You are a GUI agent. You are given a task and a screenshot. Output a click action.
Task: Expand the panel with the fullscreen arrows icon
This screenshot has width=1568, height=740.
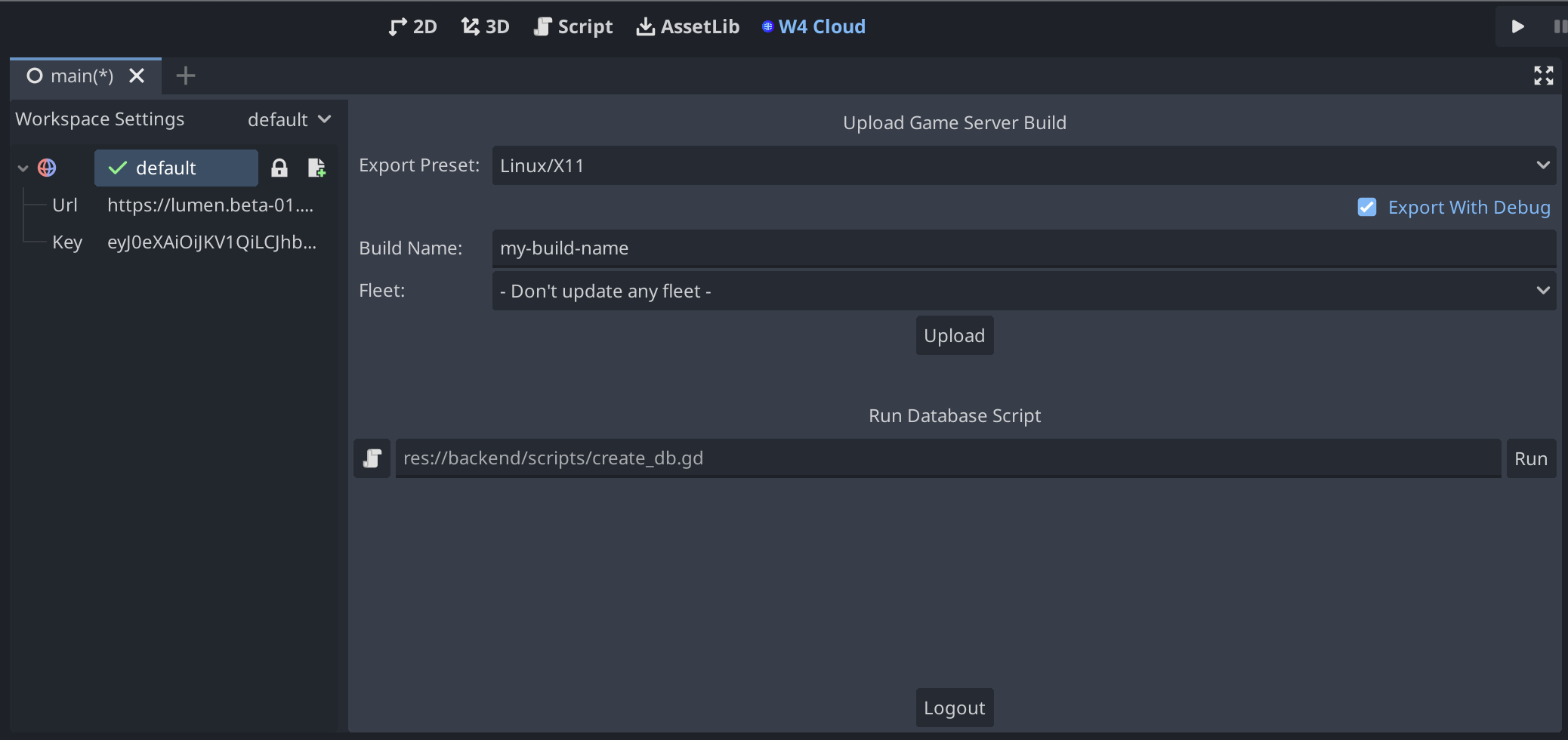(x=1544, y=76)
